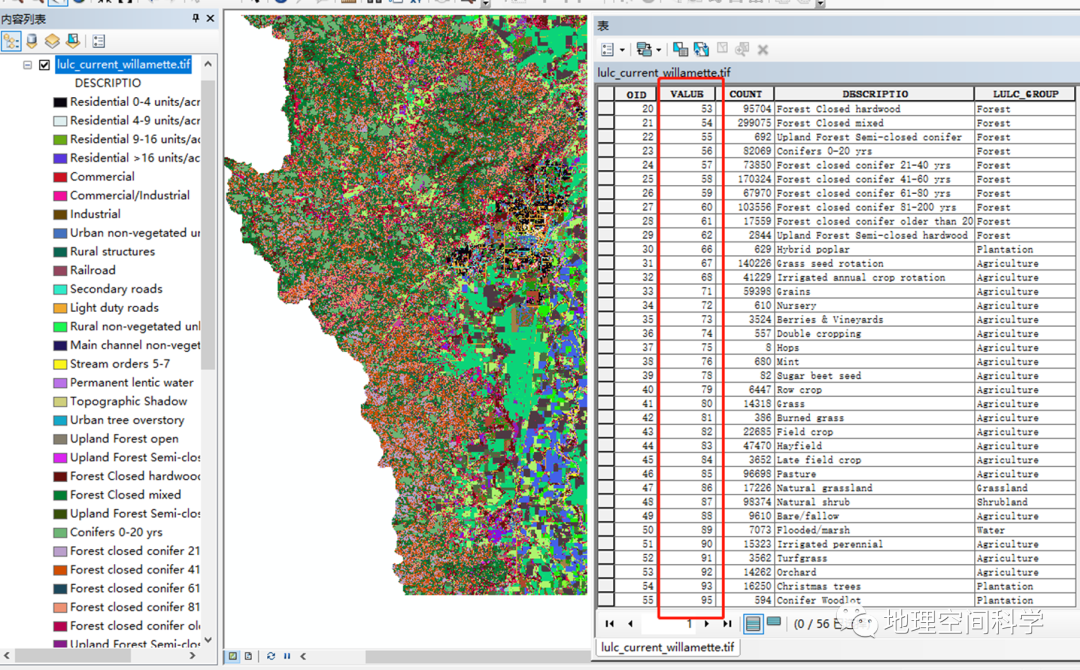Click the VALUE column header
The width and height of the screenshot is (1080, 670).
point(687,94)
